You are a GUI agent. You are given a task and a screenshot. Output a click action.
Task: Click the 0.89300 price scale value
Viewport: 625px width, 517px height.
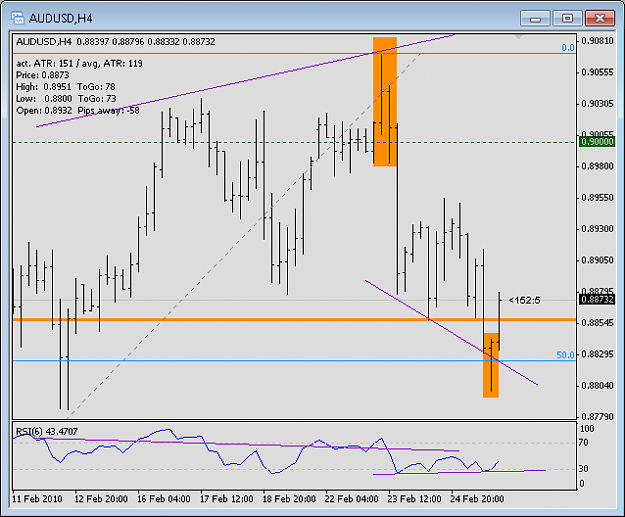pyautogui.click(x=597, y=229)
